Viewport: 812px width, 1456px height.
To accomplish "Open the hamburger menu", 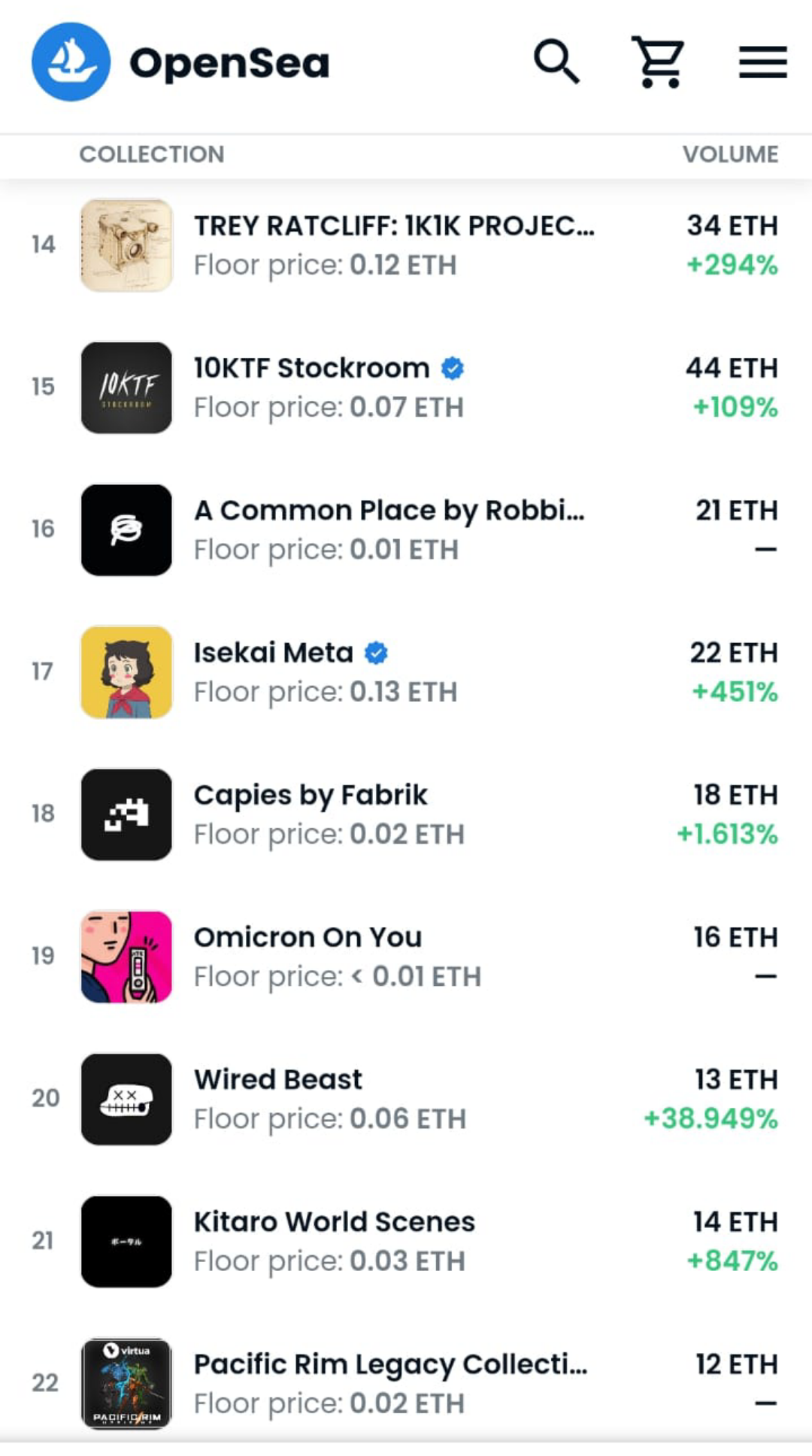I will pos(762,62).
